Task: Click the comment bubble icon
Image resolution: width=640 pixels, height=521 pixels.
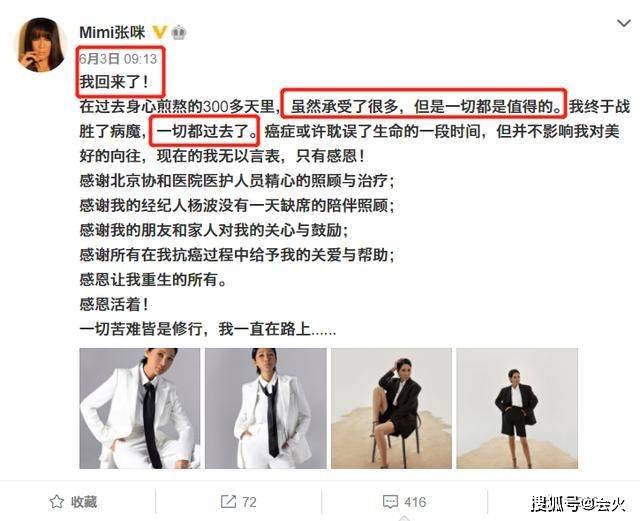Action: tap(390, 502)
